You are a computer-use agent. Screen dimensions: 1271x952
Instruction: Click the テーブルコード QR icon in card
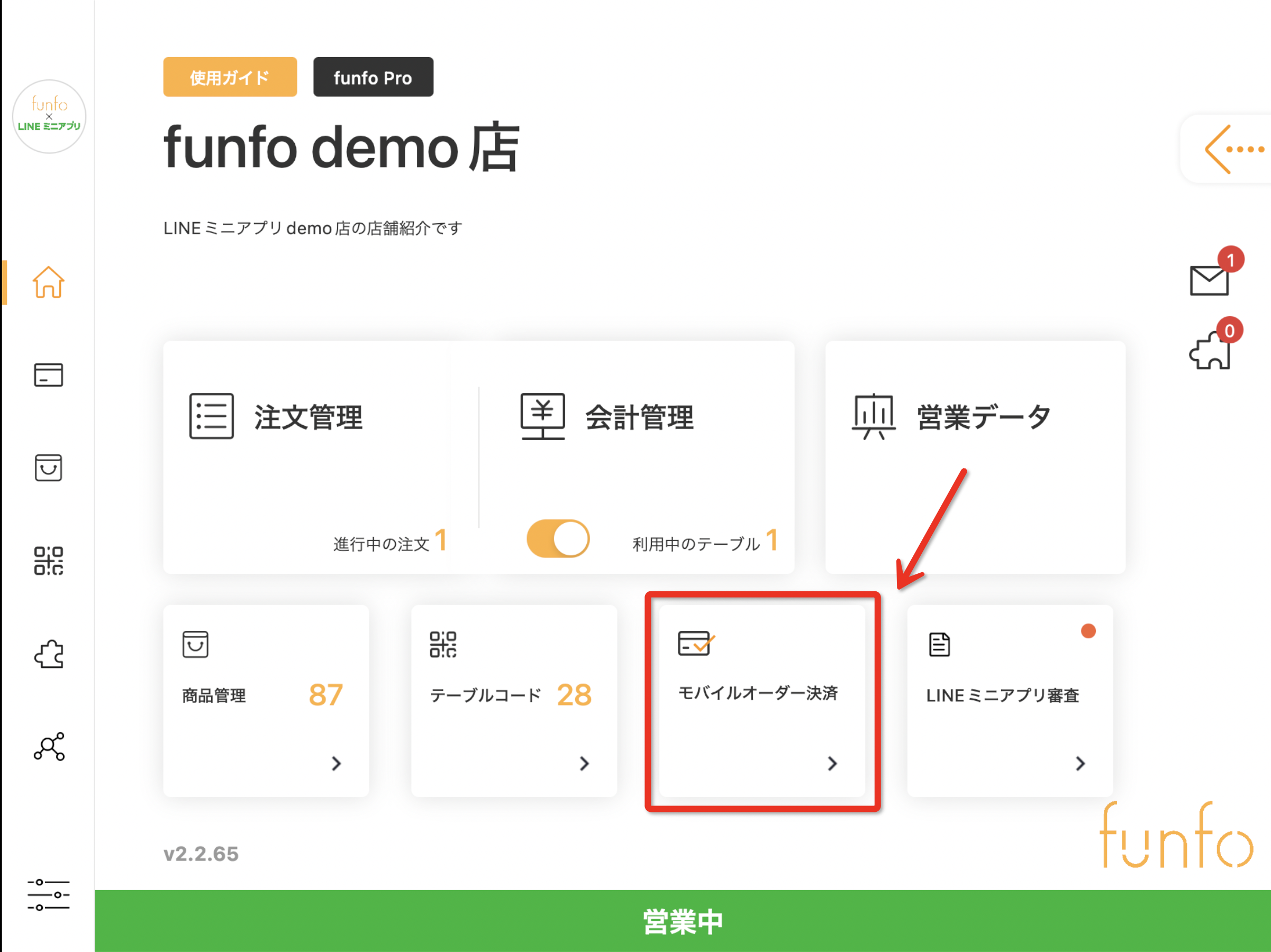tap(443, 644)
